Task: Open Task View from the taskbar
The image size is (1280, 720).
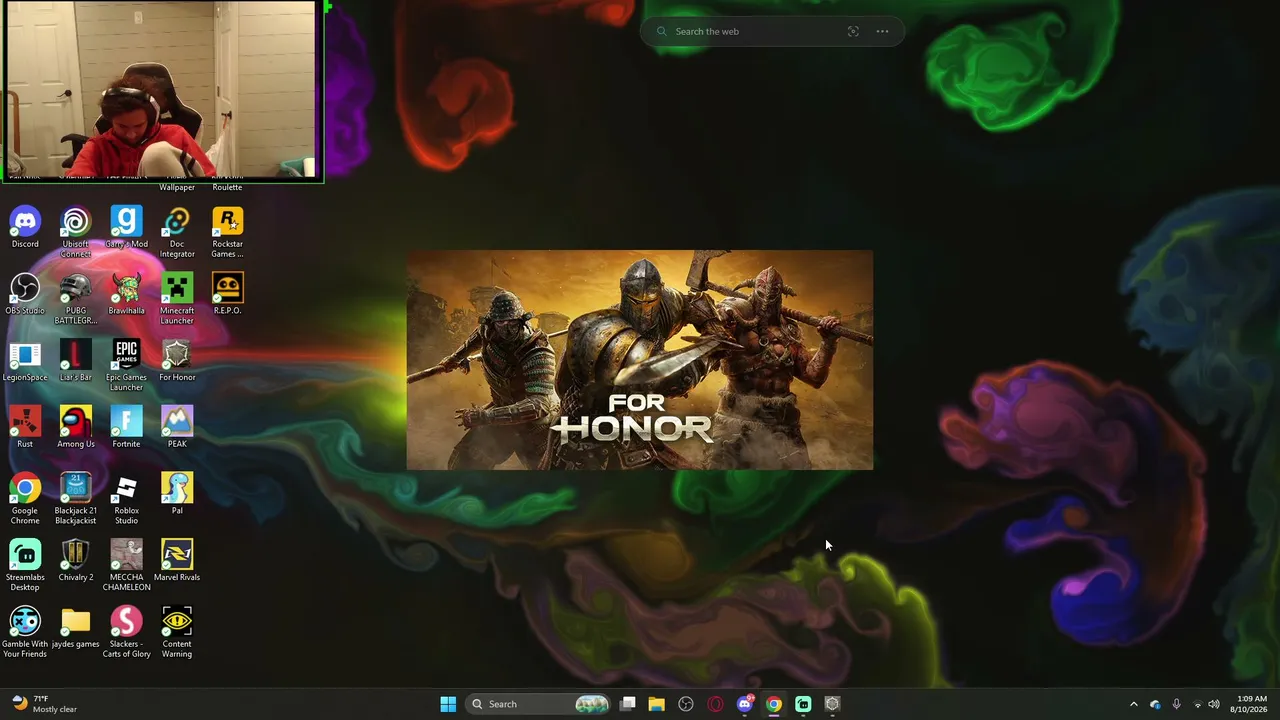Action: tap(628, 704)
